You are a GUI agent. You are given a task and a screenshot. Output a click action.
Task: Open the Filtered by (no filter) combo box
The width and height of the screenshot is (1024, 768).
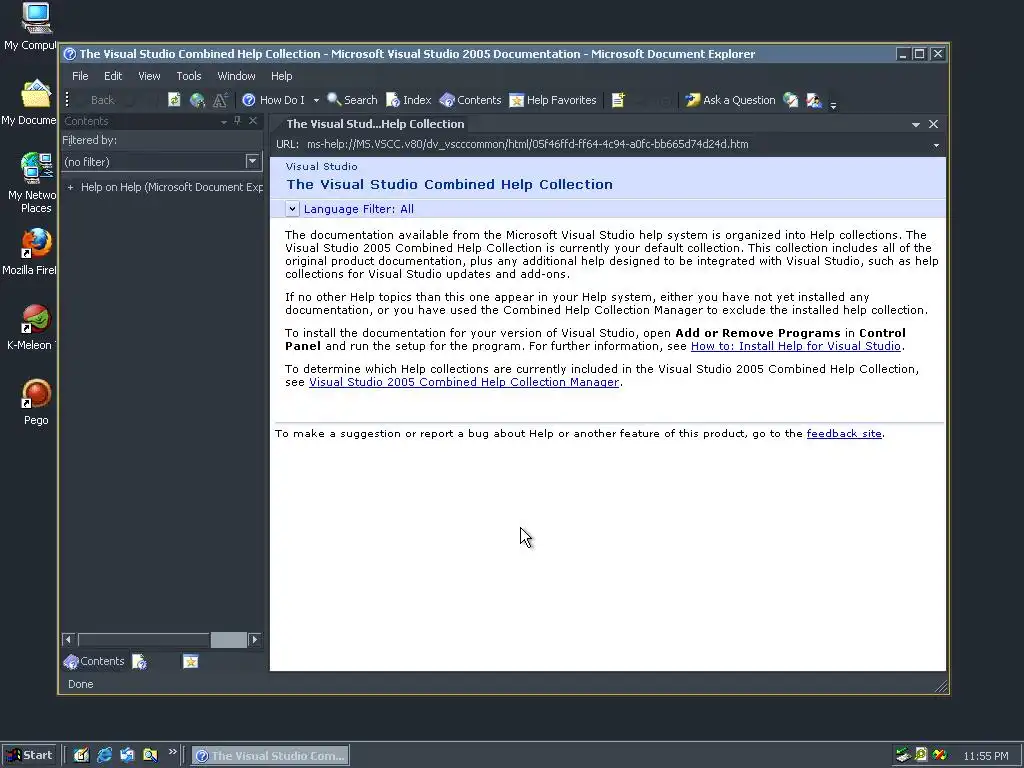coord(162,161)
